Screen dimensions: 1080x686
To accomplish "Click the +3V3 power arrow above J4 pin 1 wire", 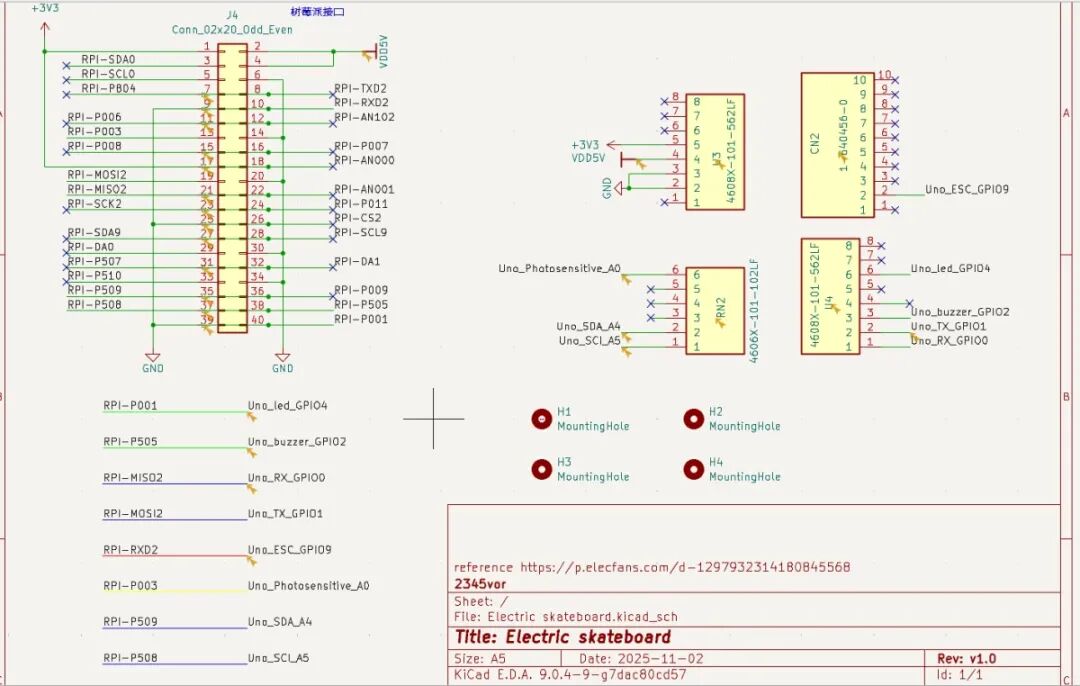I will click(x=45, y=28).
